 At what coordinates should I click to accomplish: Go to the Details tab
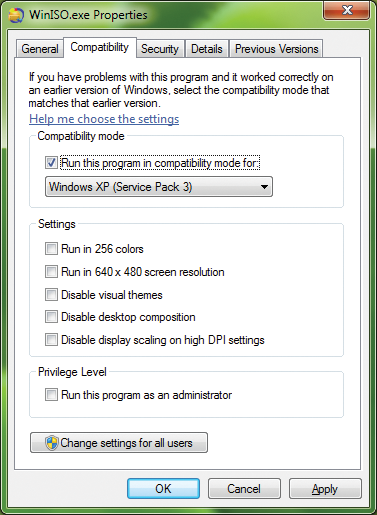pyautogui.click(x=207, y=49)
